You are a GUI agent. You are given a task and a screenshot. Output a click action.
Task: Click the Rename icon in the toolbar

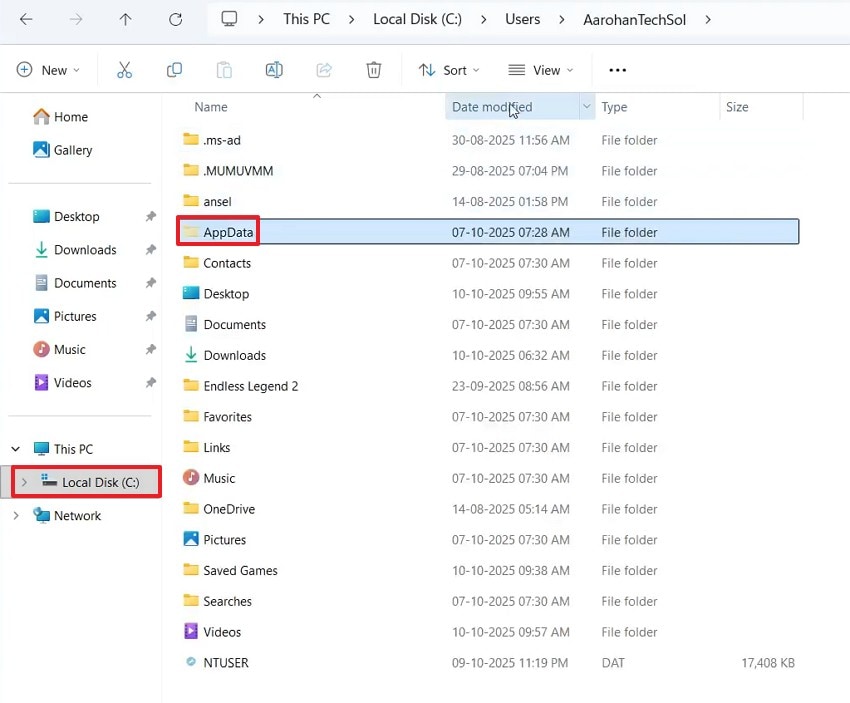pos(274,70)
